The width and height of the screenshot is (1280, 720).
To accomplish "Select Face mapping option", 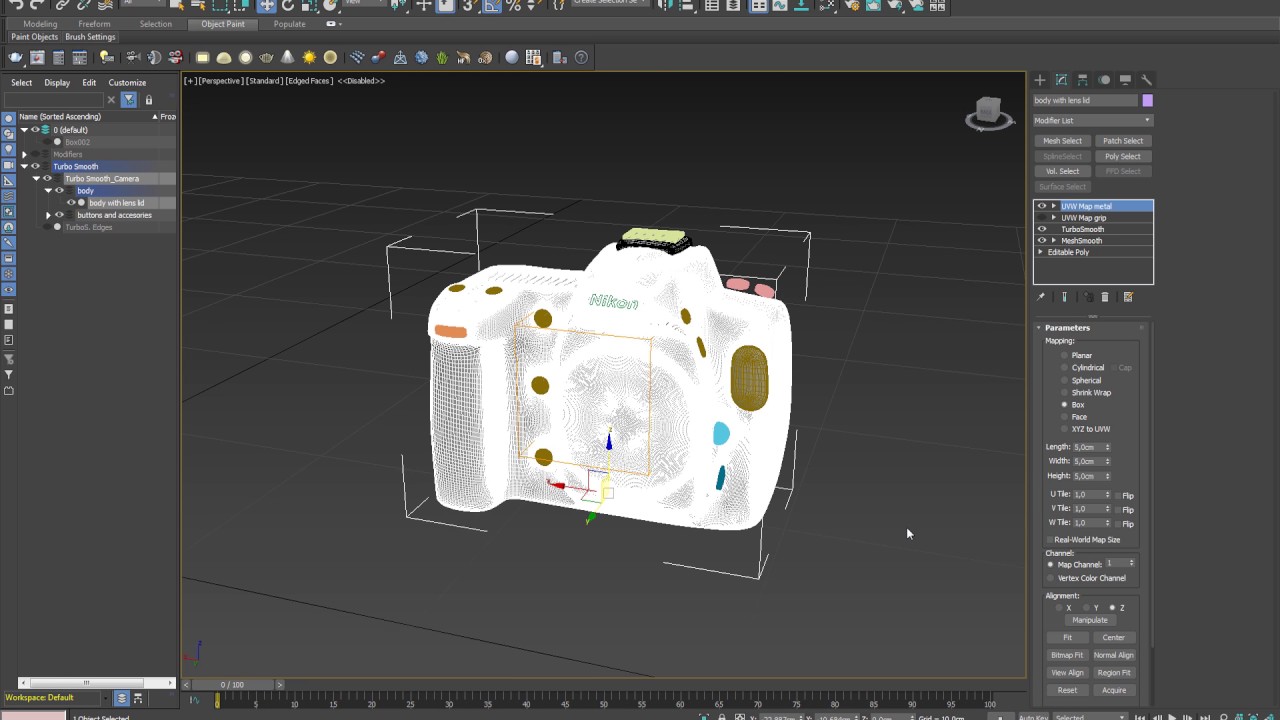I will pos(1064,417).
